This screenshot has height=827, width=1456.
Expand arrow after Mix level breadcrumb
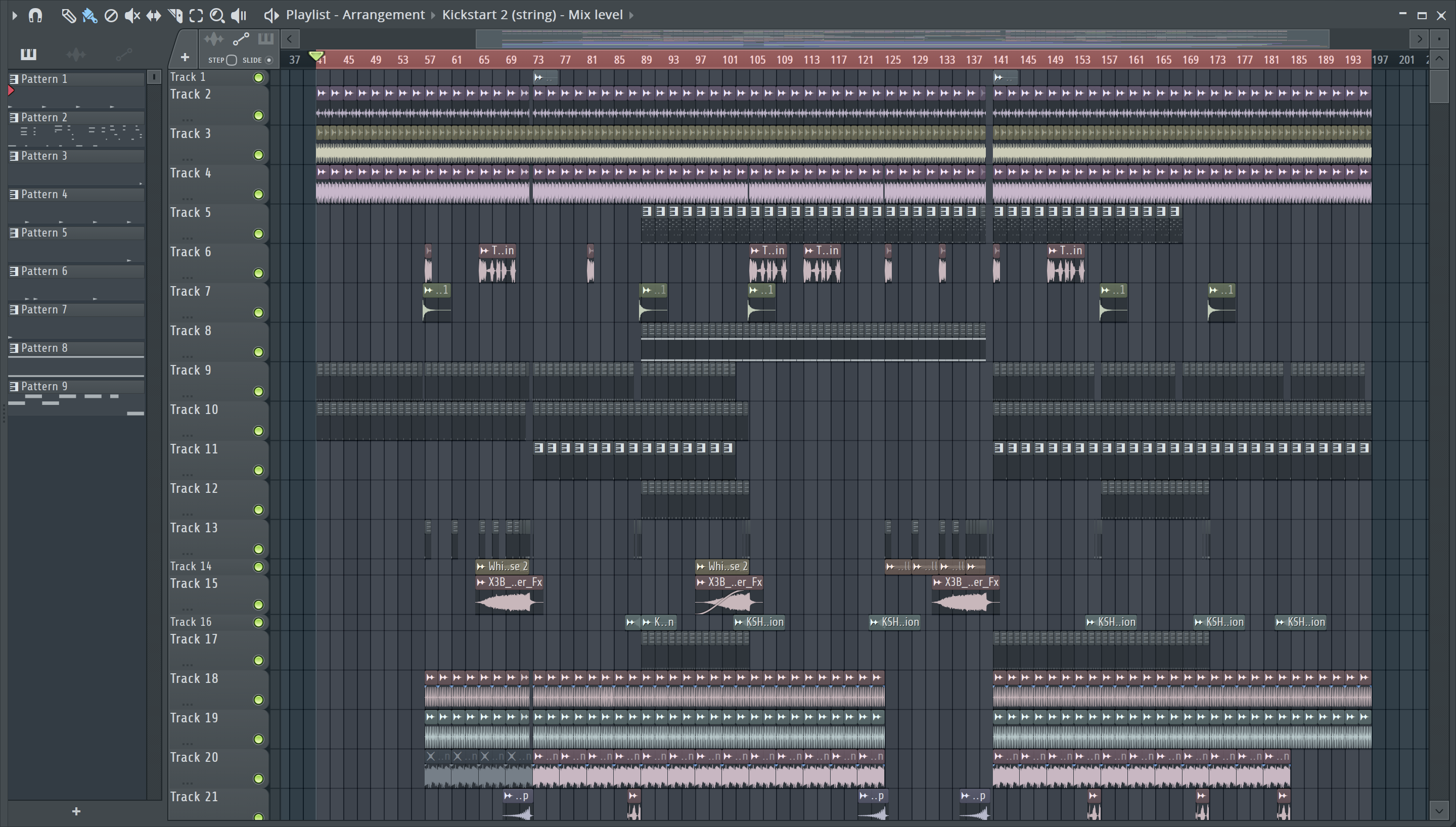631,15
